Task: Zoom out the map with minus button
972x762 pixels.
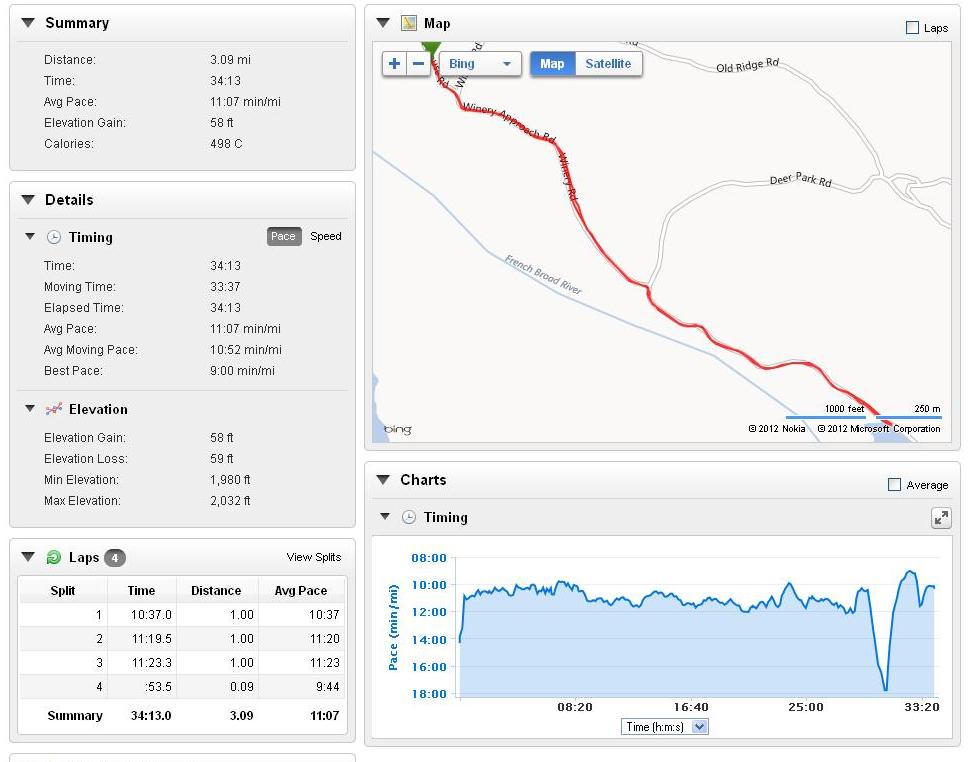Action: click(x=419, y=64)
